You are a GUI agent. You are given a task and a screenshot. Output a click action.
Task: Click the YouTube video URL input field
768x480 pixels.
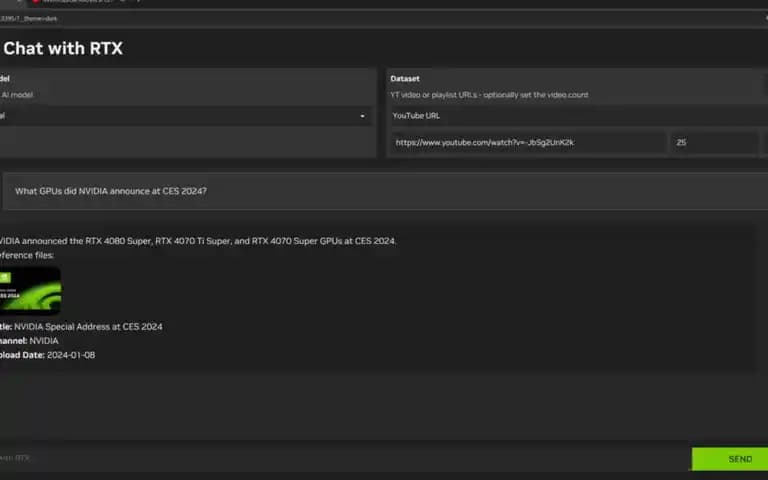point(528,143)
